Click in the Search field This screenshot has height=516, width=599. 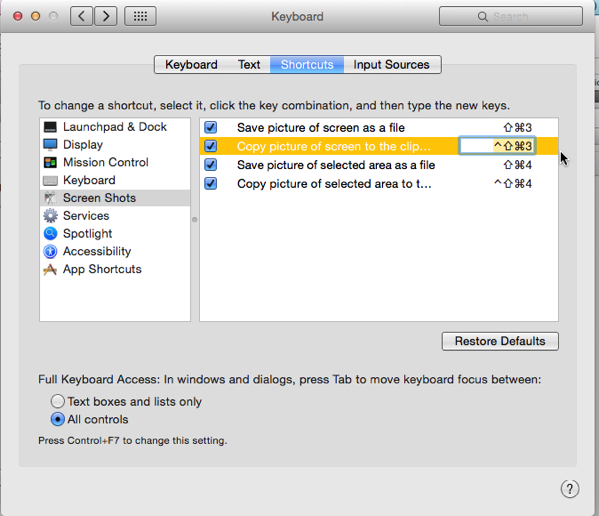511,16
